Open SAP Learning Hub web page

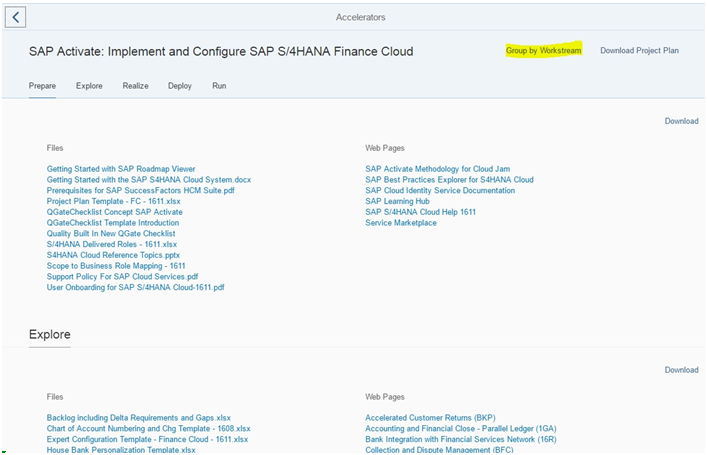coord(397,201)
